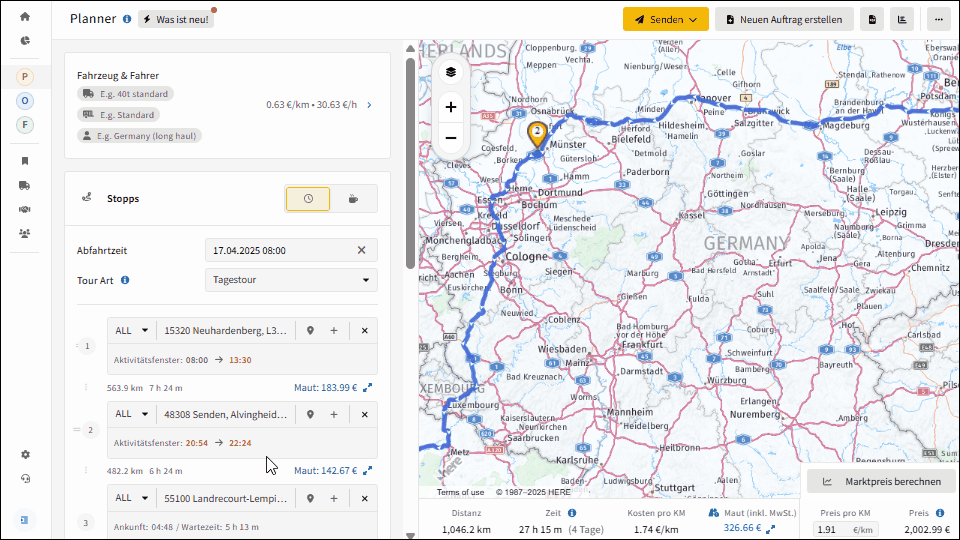The width and height of the screenshot is (960, 540).
Task: Click Neuen Auftrag erstellen
Action: tap(784, 20)
